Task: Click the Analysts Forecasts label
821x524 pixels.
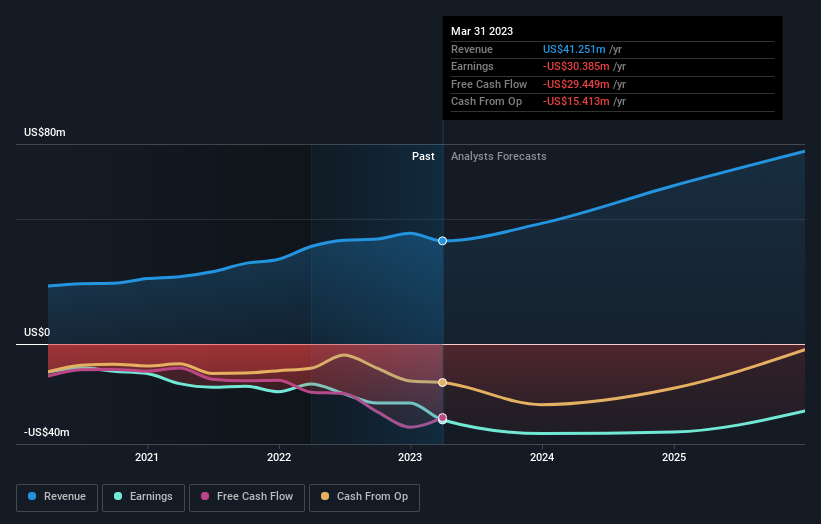Action: tap(498, 157)
